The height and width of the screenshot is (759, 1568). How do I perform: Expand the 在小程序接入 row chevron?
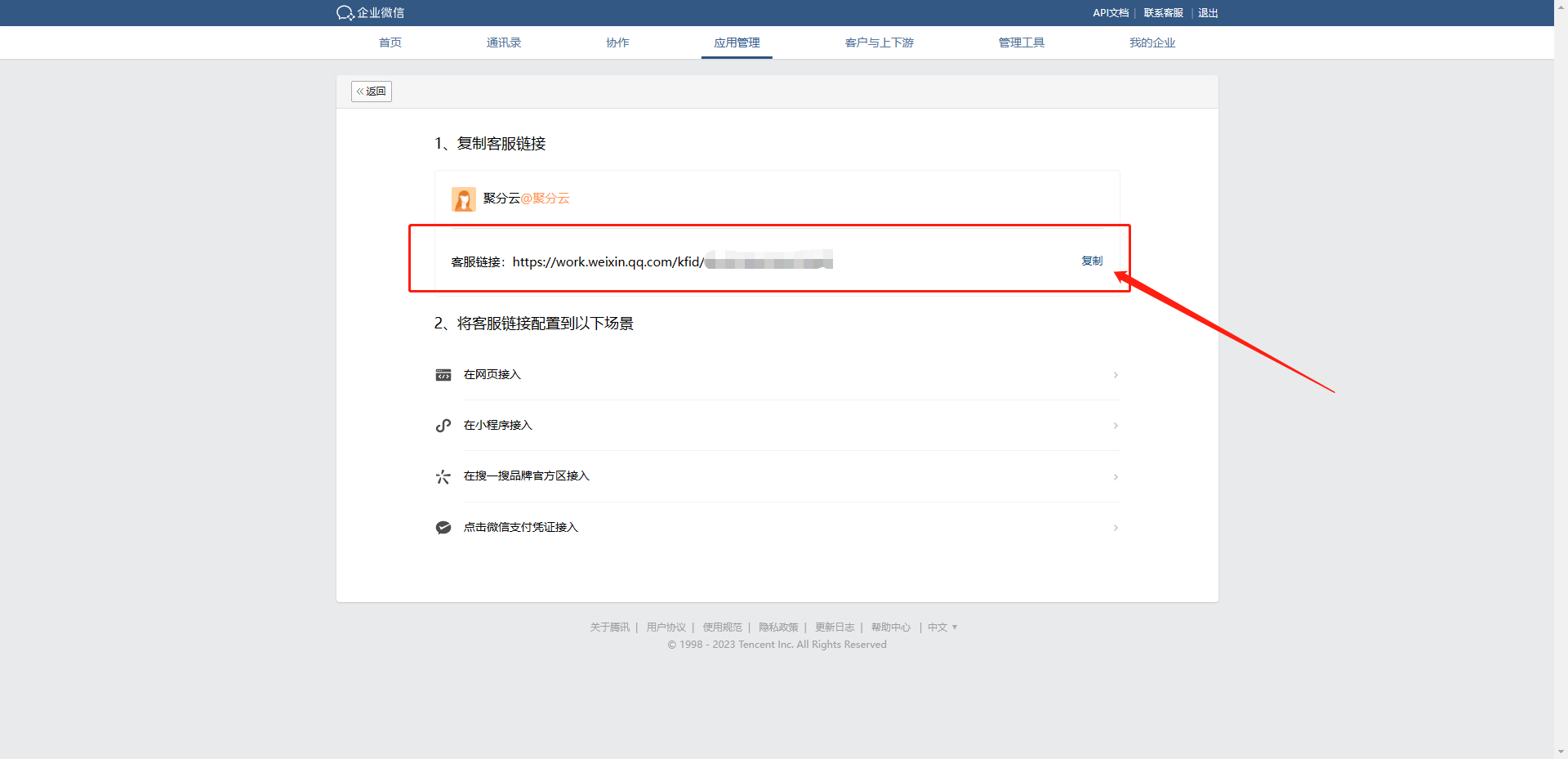(x=1116, y=426)
